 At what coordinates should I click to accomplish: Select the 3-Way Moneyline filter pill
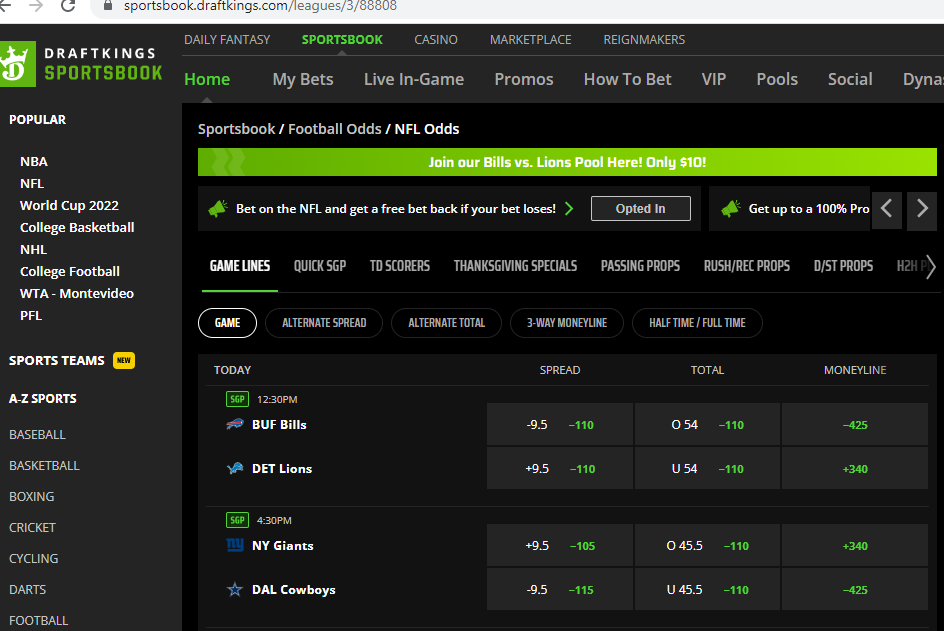(567, 323)
